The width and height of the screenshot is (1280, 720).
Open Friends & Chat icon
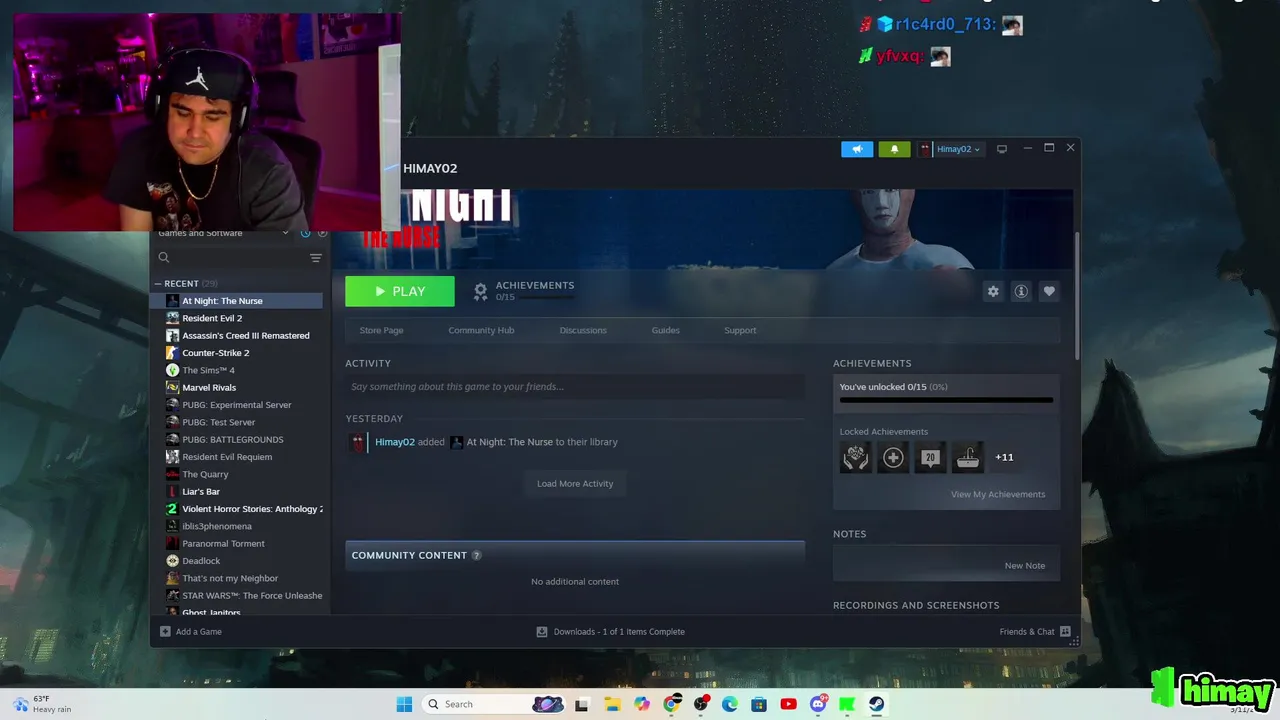(x=1065, y=632)
